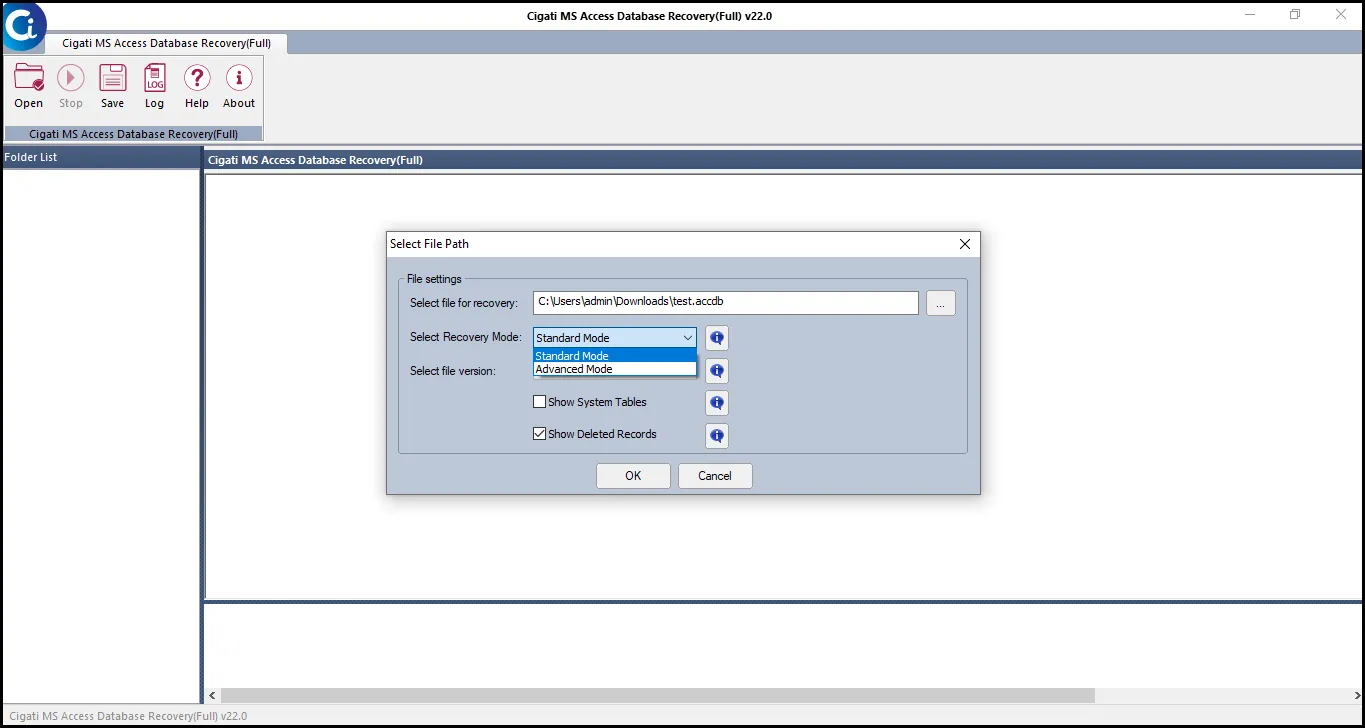Open the Log icon in toolbar
1365x728 pixels.
coord(155,79)
